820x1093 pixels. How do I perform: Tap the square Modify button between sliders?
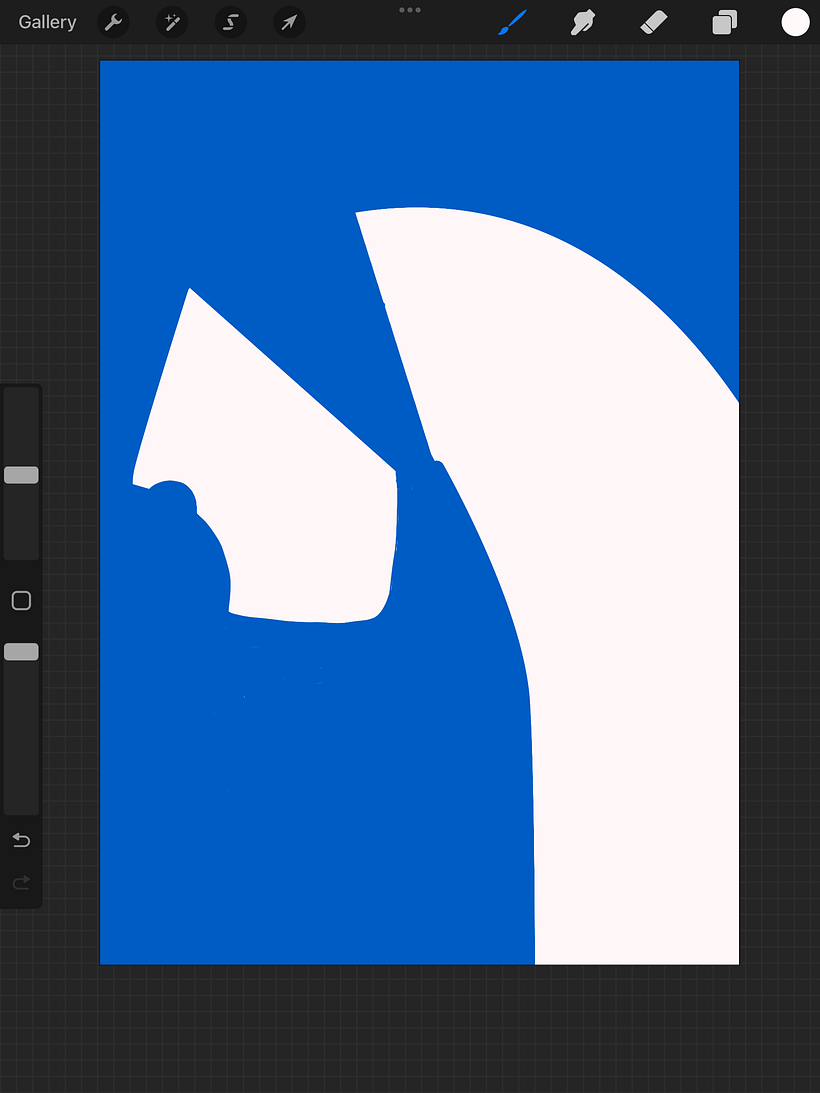coord(21,600)
